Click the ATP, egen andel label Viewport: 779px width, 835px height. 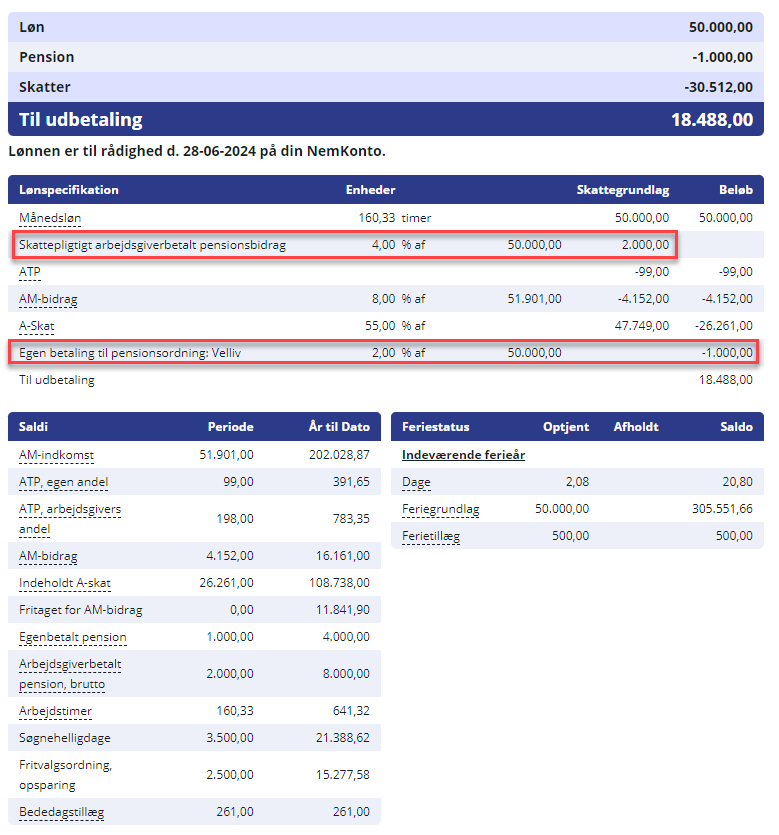point(63,482)
